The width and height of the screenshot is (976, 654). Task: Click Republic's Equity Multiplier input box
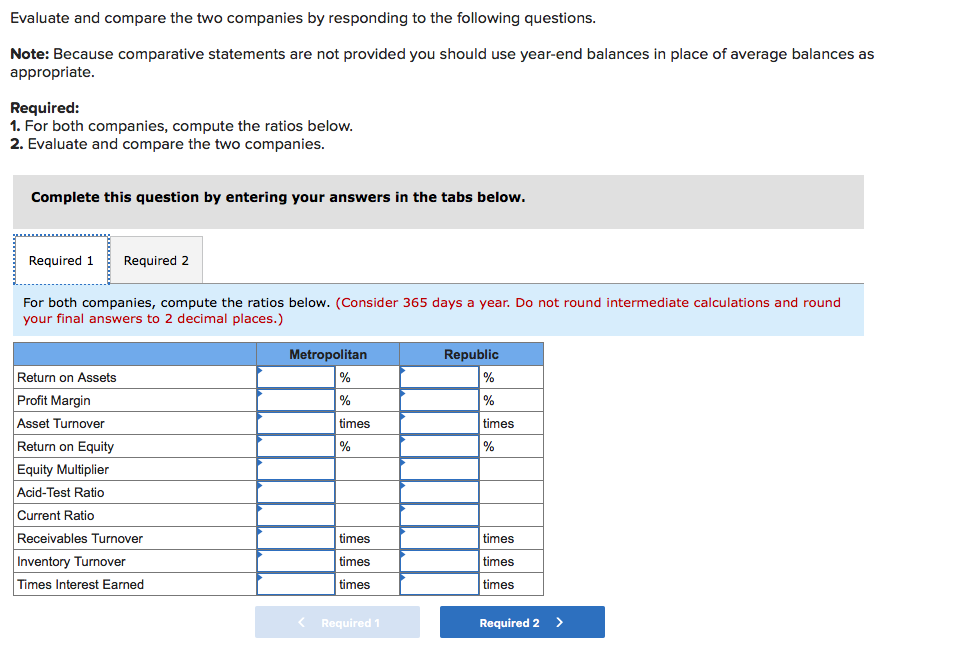click(439, 469)
